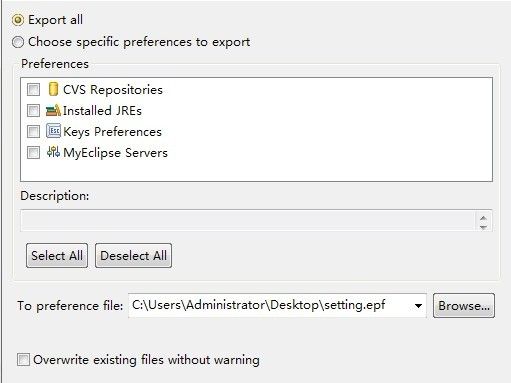511x383 pixels.
Task: Open the Browse... file chooser
Action: [x=464, y=306]
